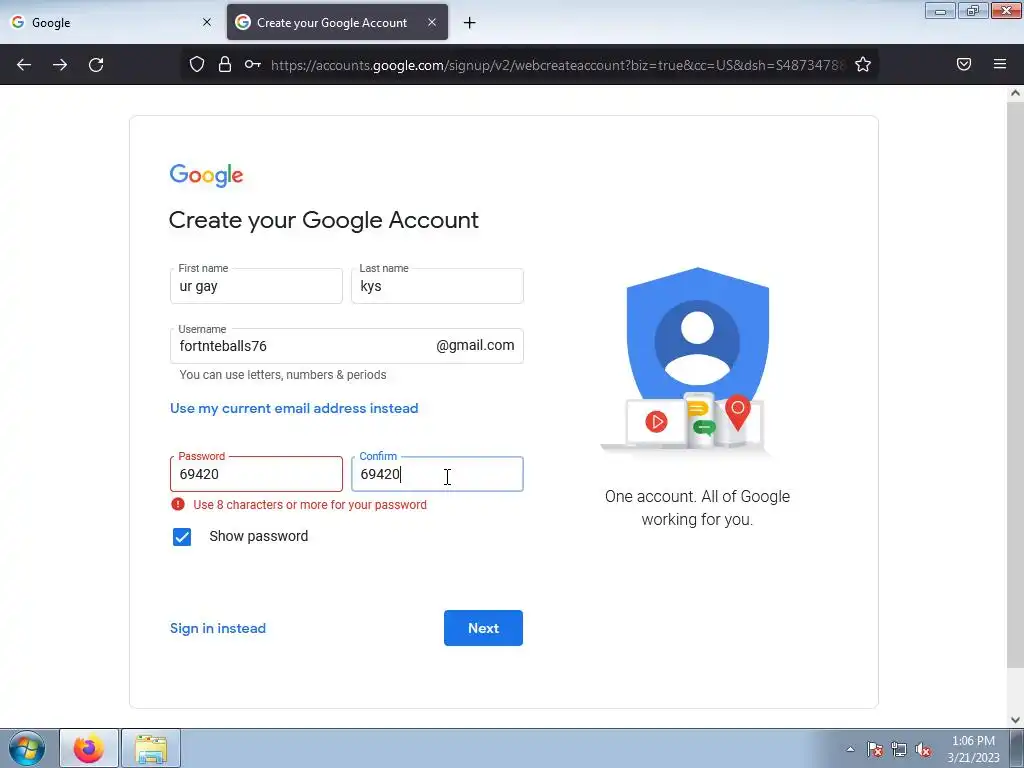
Task: Bookmark this page with the star icon
Action: pos(863,64)
